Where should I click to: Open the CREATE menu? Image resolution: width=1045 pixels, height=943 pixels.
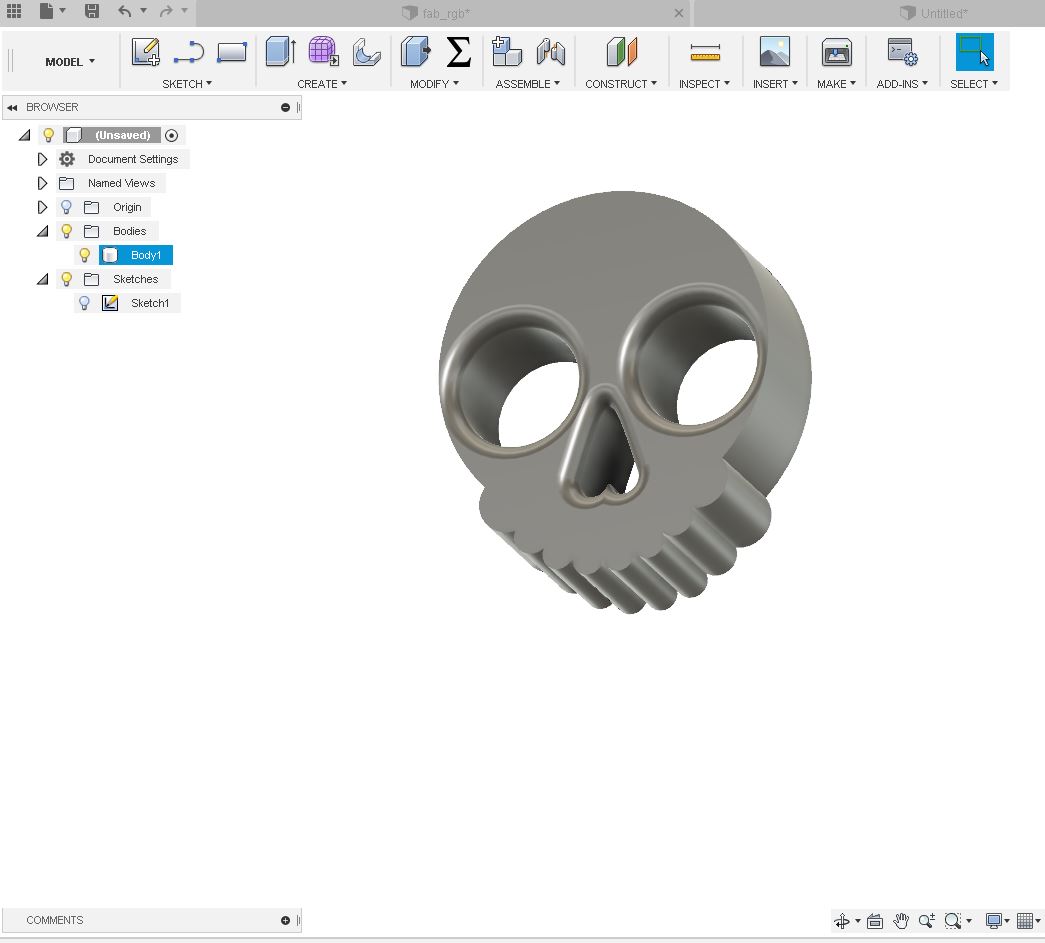[322, 84]
